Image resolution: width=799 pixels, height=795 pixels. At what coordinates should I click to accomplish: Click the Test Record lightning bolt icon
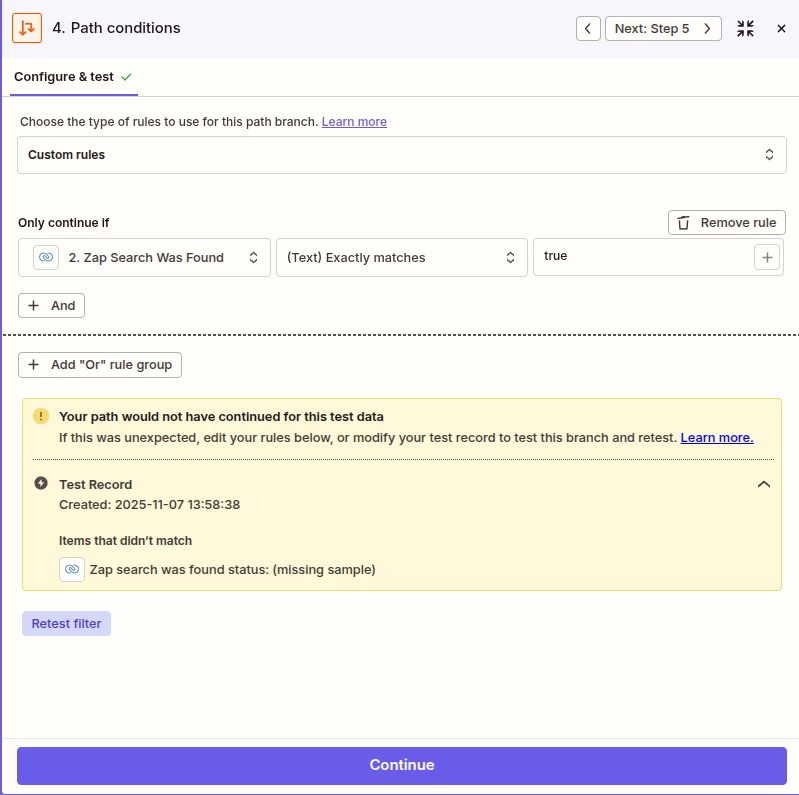(41, 483)
